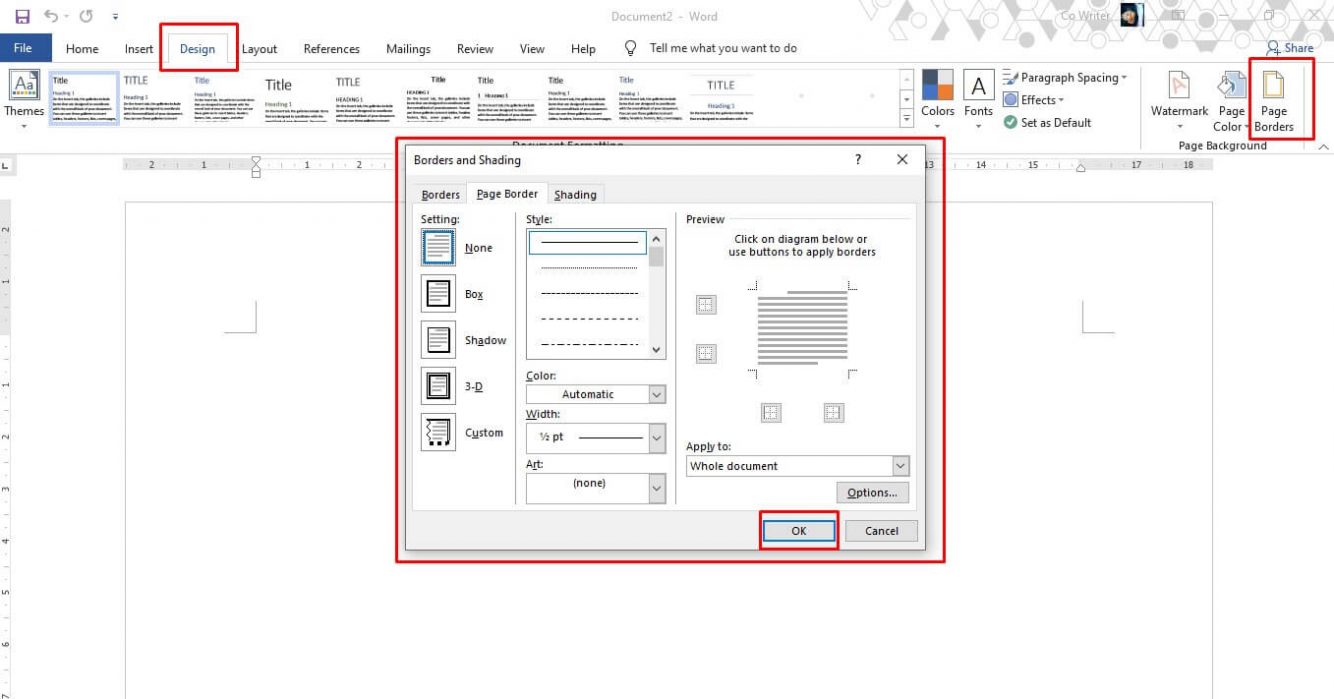The width and height of the screenshot is (1334, 699).
Task: Confirm borders by clicking OK
Action: [x=797, y=530]
